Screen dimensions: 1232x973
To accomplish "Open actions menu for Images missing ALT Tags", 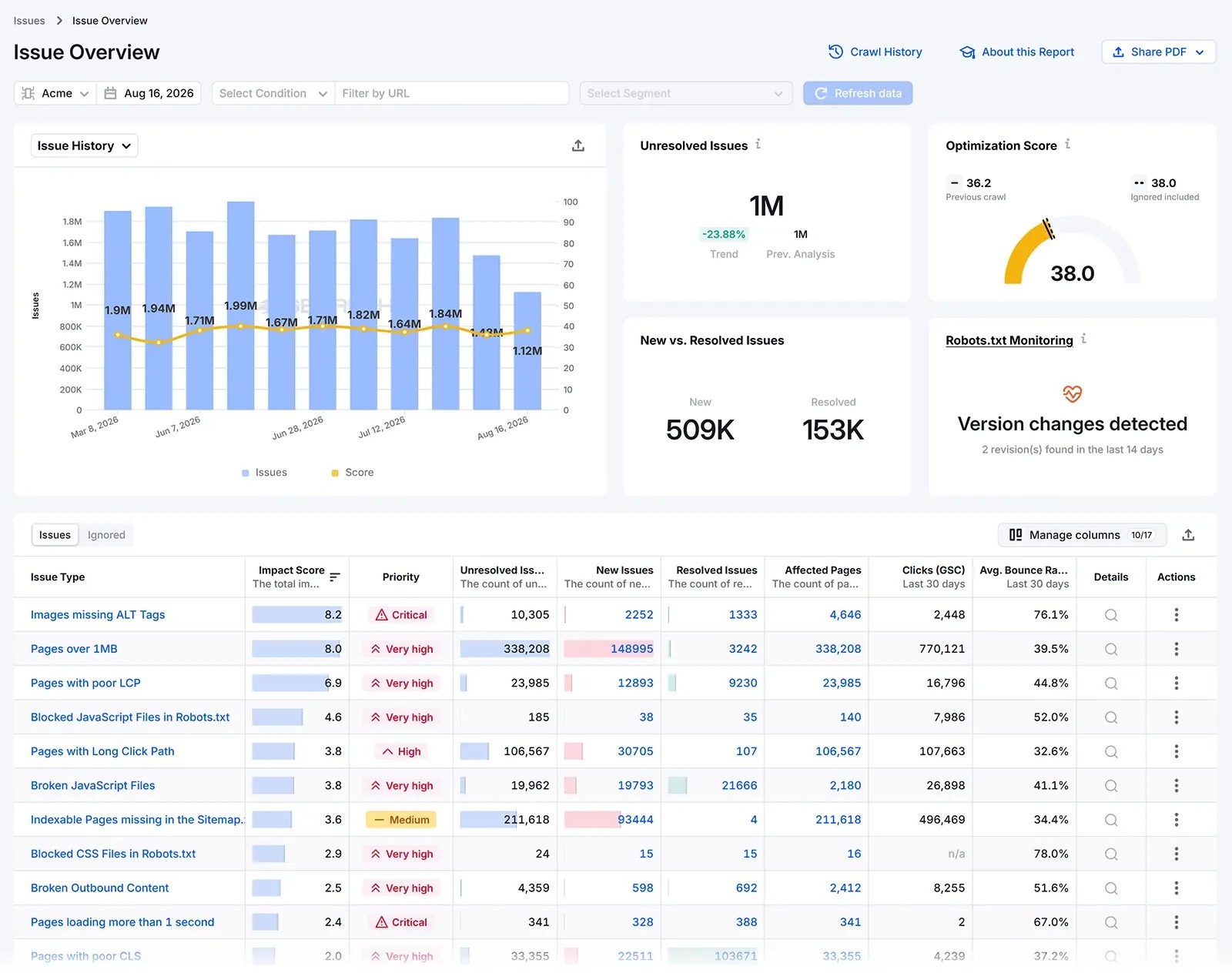I will coord(1177,614).
